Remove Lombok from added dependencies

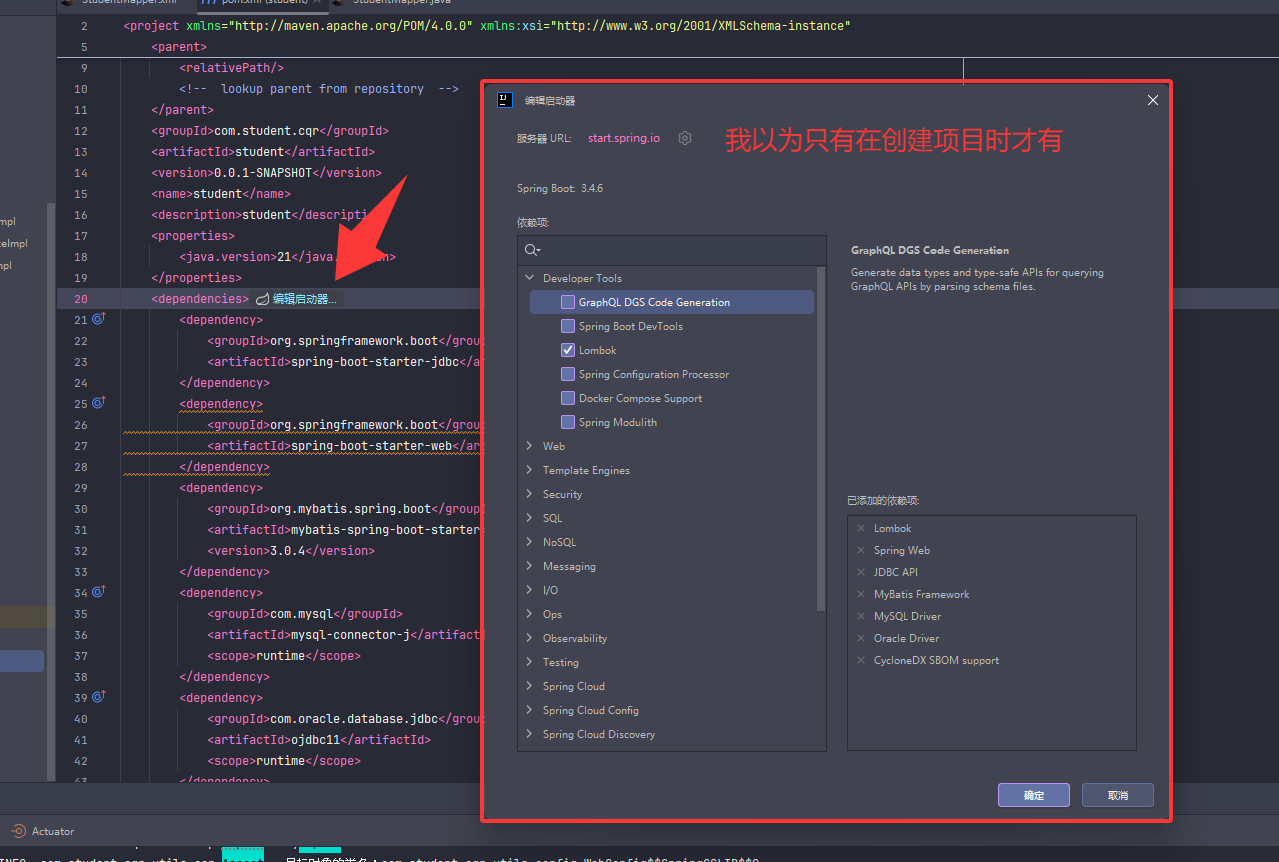[x=861, y=528]
